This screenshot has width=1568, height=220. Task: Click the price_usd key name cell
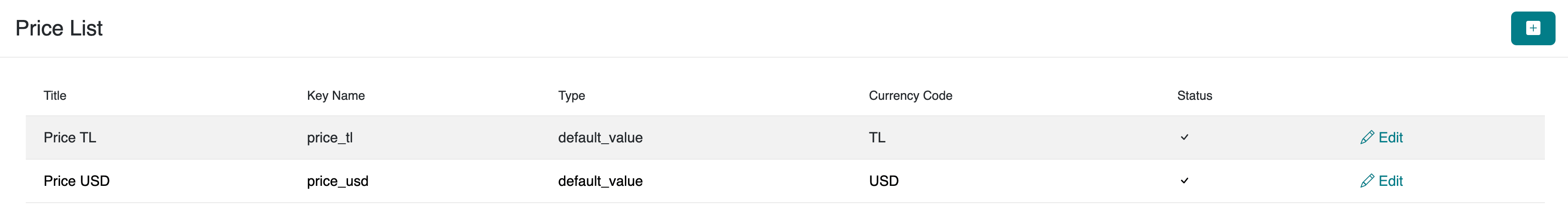pos(337,181)
